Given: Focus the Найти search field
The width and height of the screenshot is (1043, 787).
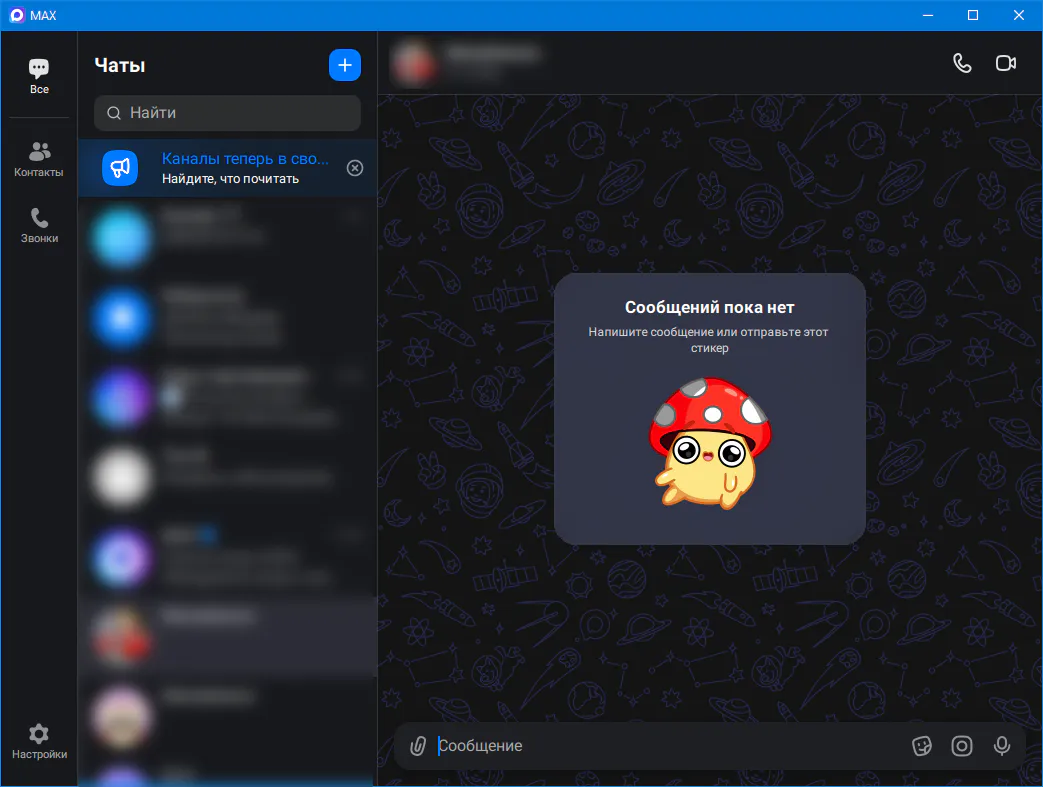Looking at the screenshot, I should [x=227, y=113].
